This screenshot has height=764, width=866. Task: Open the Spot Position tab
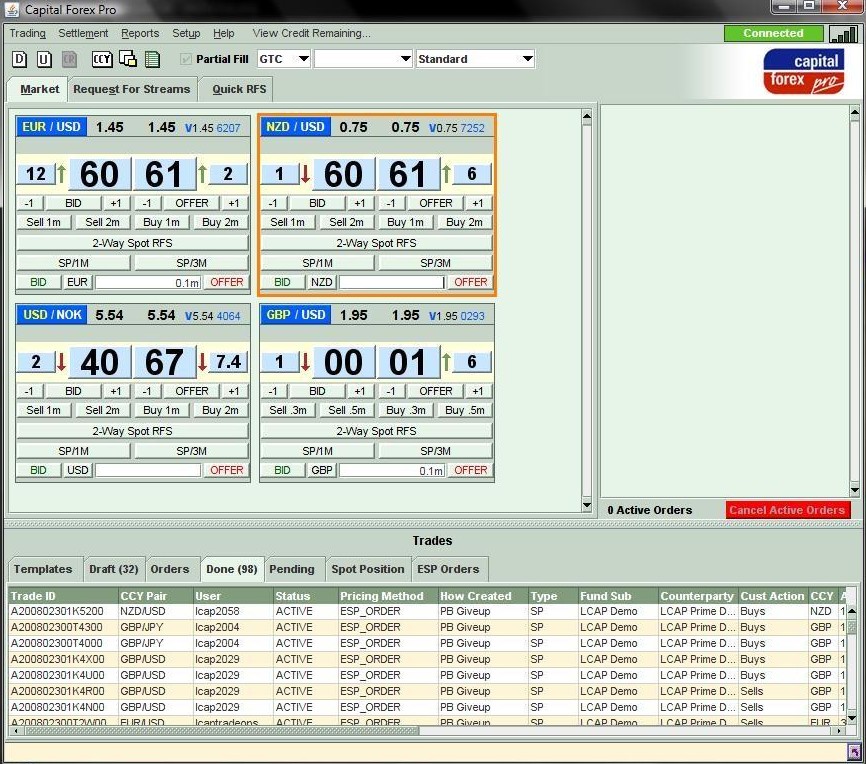click(368, 570)
